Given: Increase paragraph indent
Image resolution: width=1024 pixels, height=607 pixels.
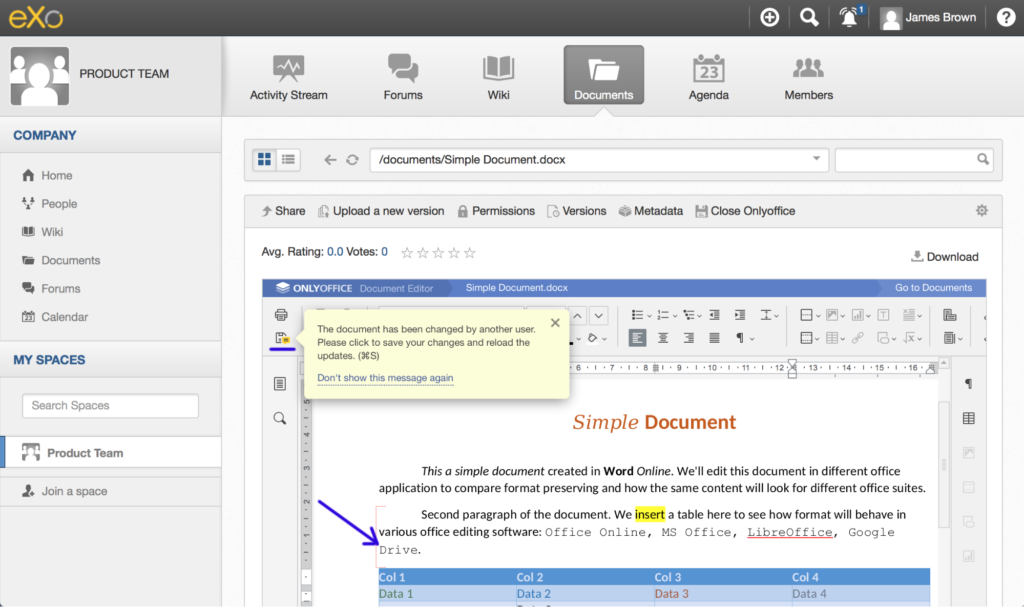Looking at the screenshot, I should (x=739, y=315).
